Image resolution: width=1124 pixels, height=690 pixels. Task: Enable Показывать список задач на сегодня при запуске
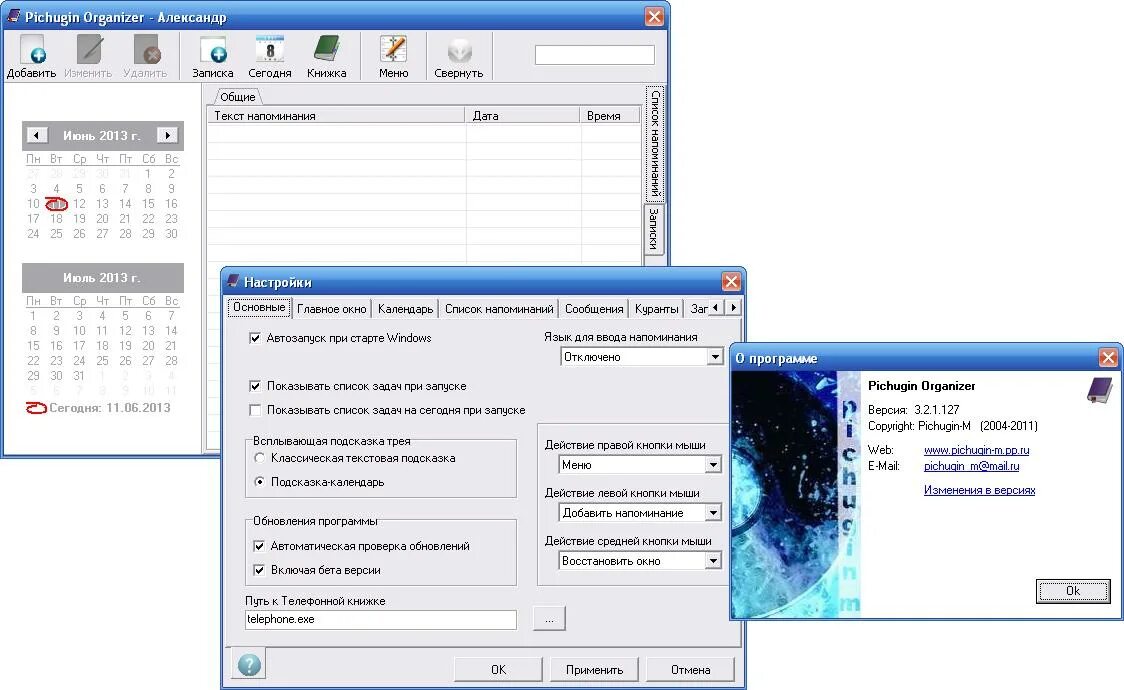pyautogui.click(x=255, y=410)
